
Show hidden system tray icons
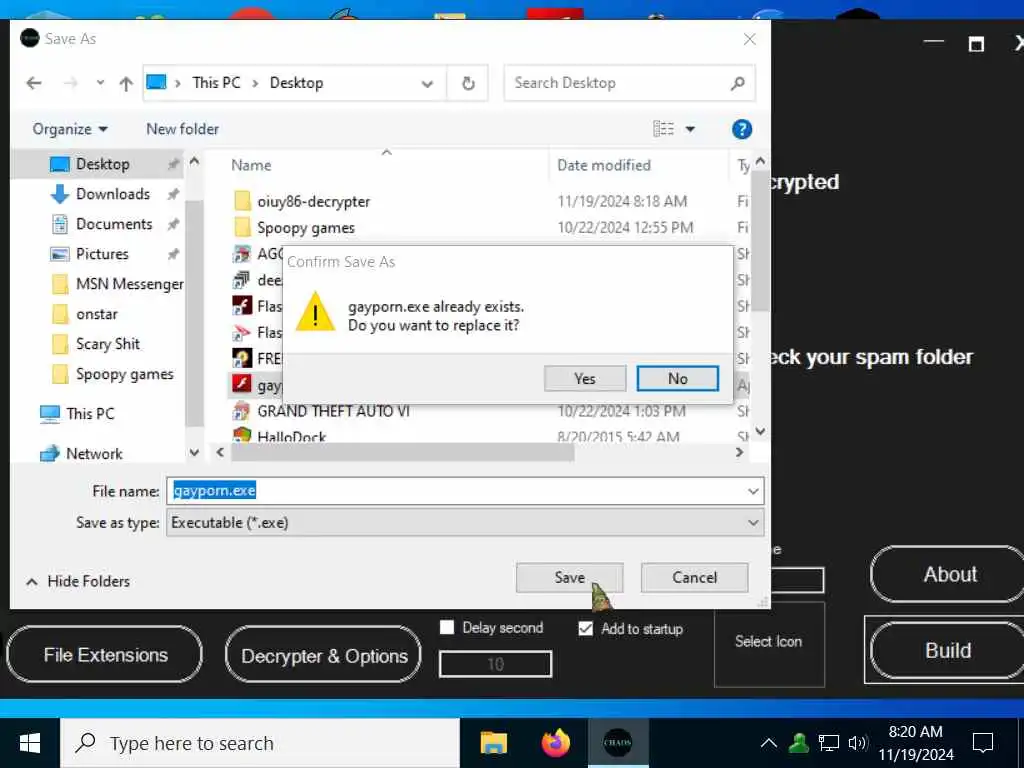769,743
